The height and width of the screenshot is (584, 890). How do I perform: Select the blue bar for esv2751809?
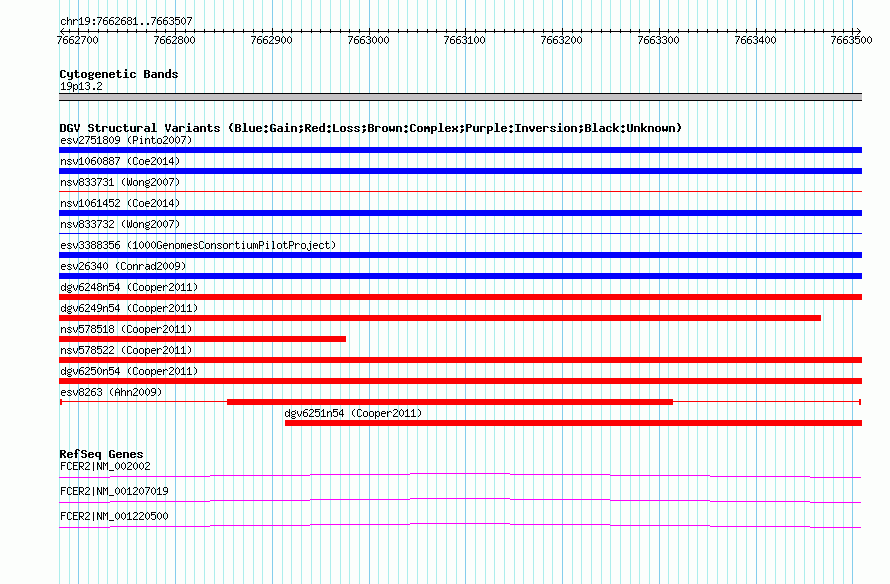click(x=460, y=150)
